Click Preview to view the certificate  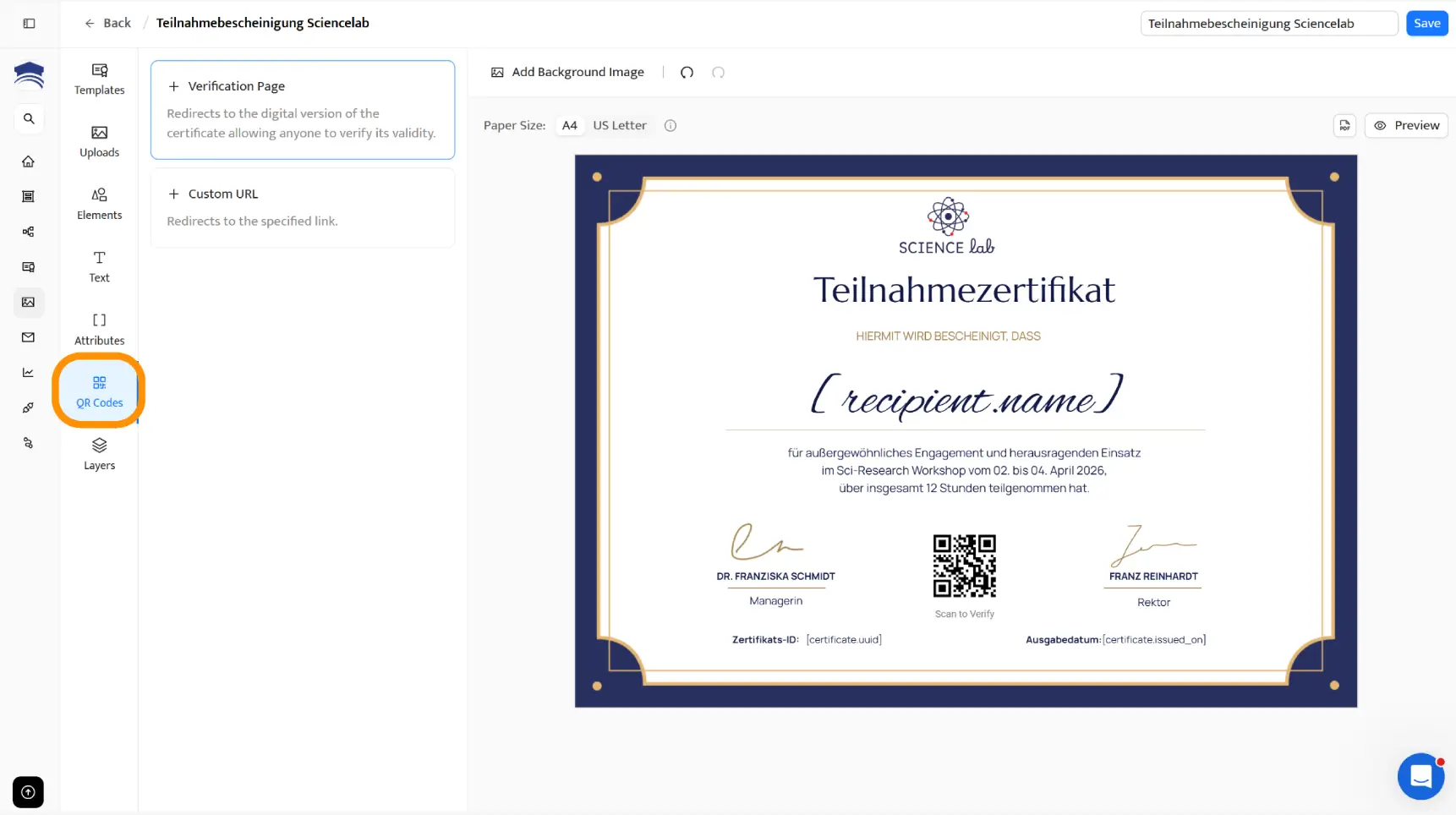(1406, 125)
